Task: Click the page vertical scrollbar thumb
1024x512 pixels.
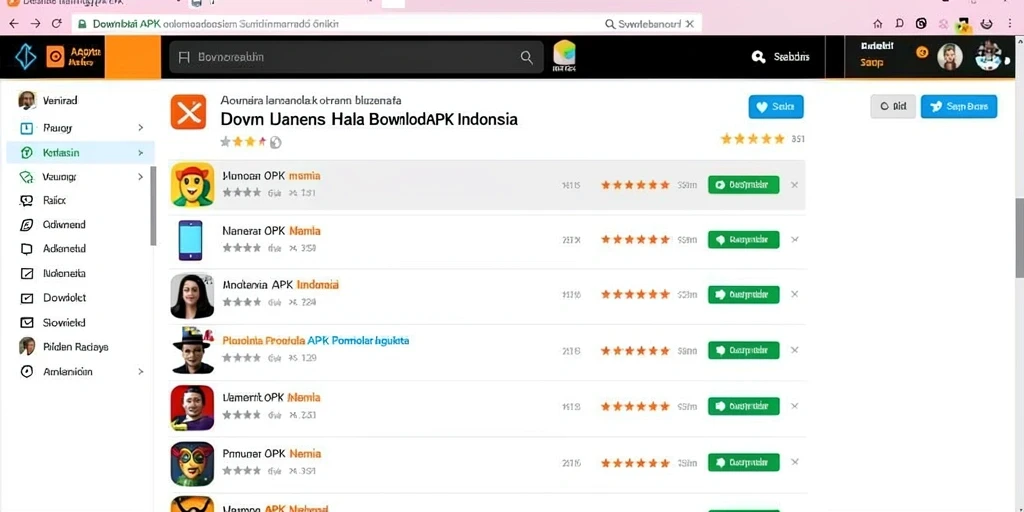Action: pos(1019,236)
